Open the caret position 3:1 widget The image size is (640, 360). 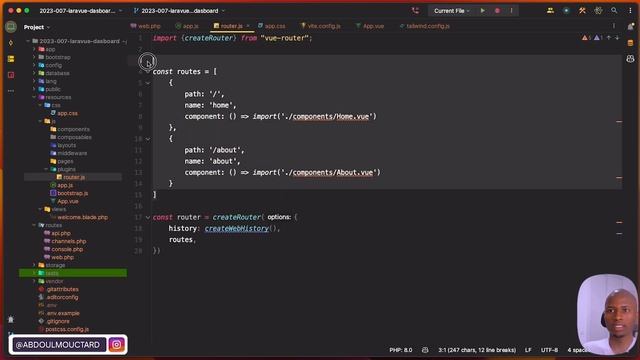(477, 350)
